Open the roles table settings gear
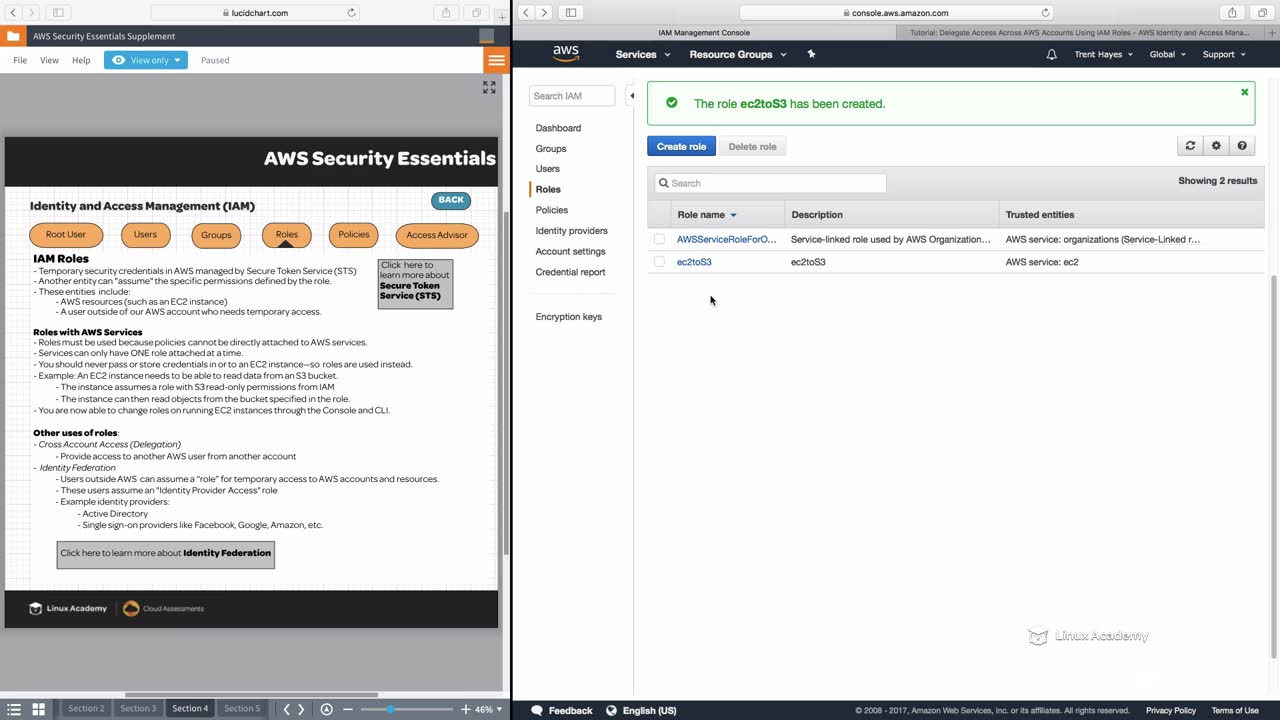The image size is (1280, 720). [x=1216, y=146]
